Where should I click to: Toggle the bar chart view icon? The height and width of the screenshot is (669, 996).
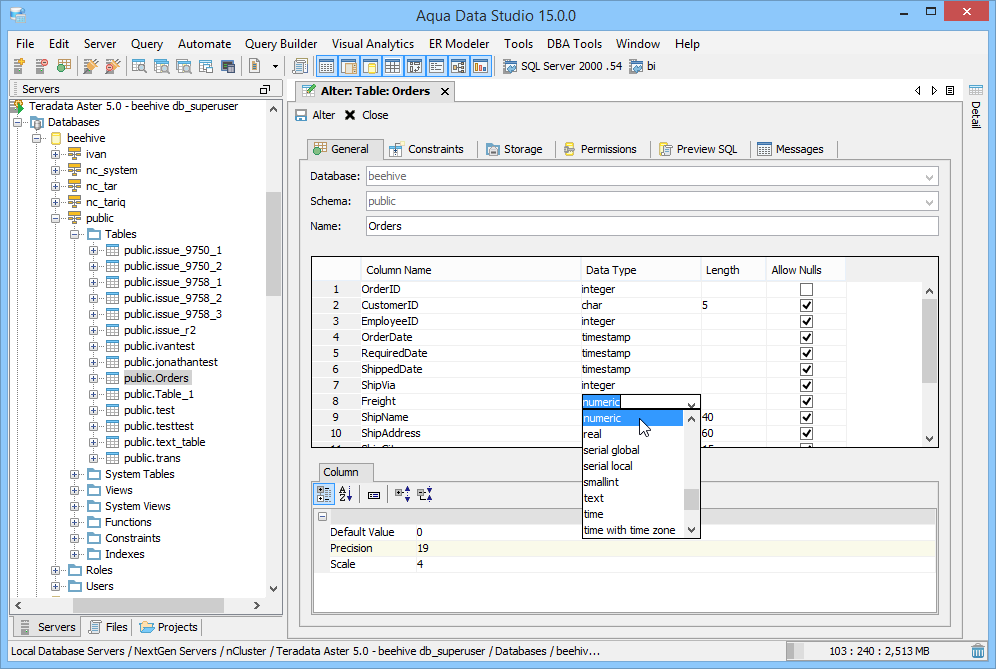click(481, 65)
